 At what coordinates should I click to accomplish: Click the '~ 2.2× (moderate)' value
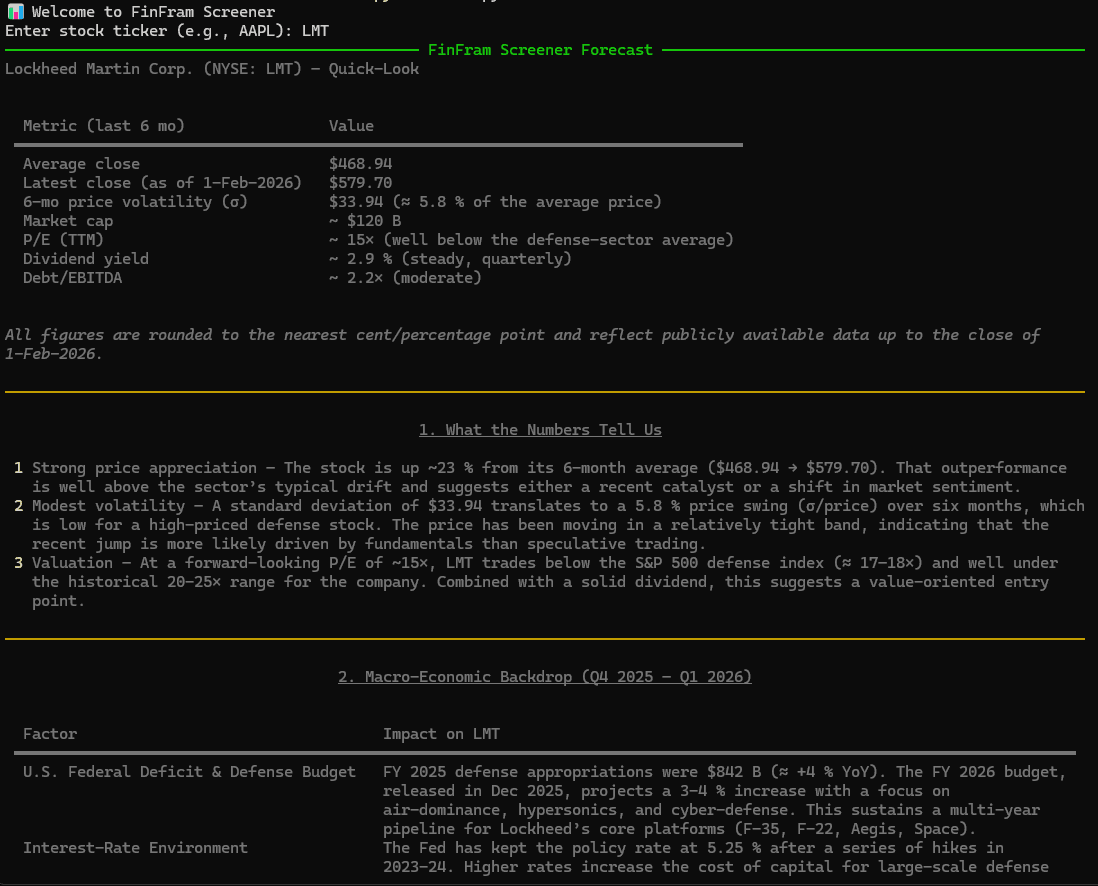click(x=405, y=277)
